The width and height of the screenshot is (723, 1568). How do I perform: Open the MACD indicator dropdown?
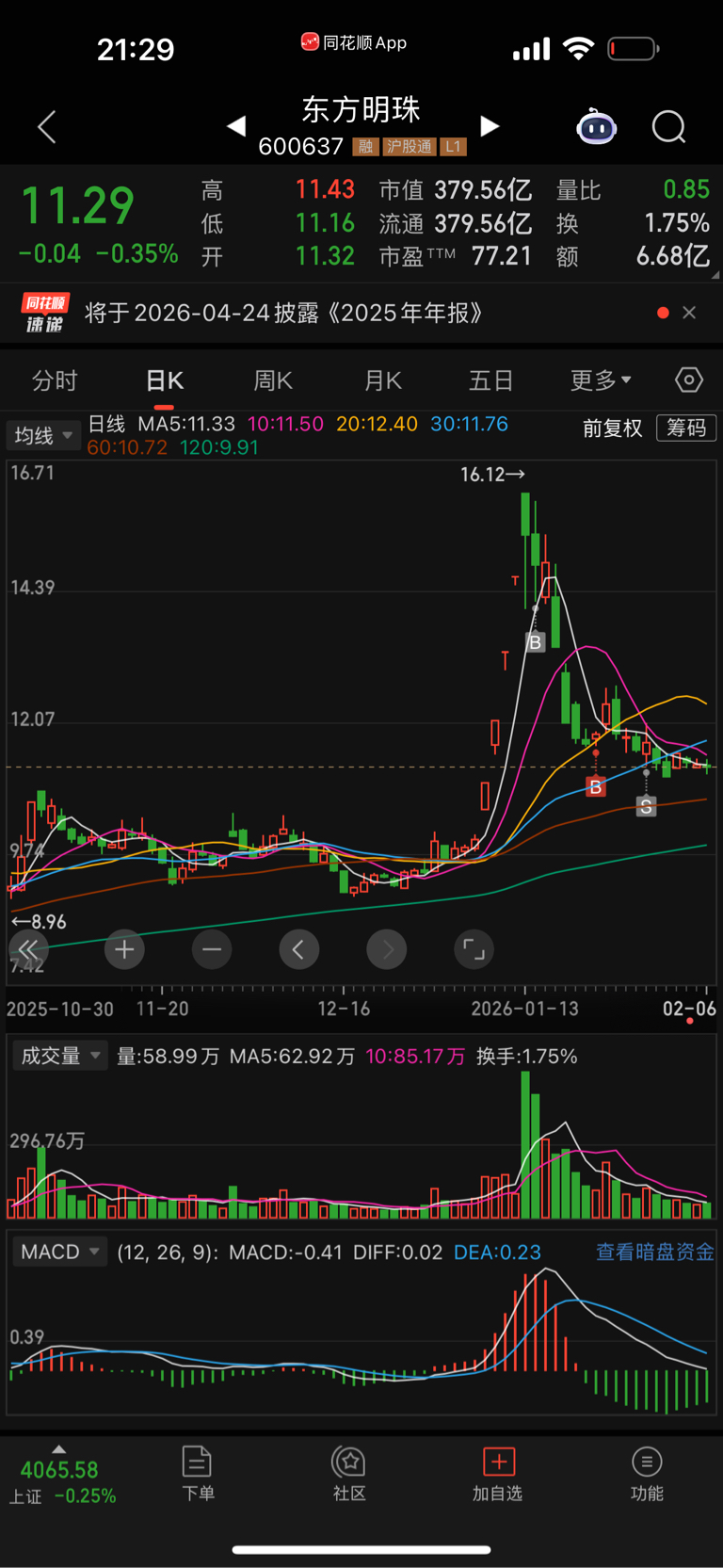(x=58, y=1252)
